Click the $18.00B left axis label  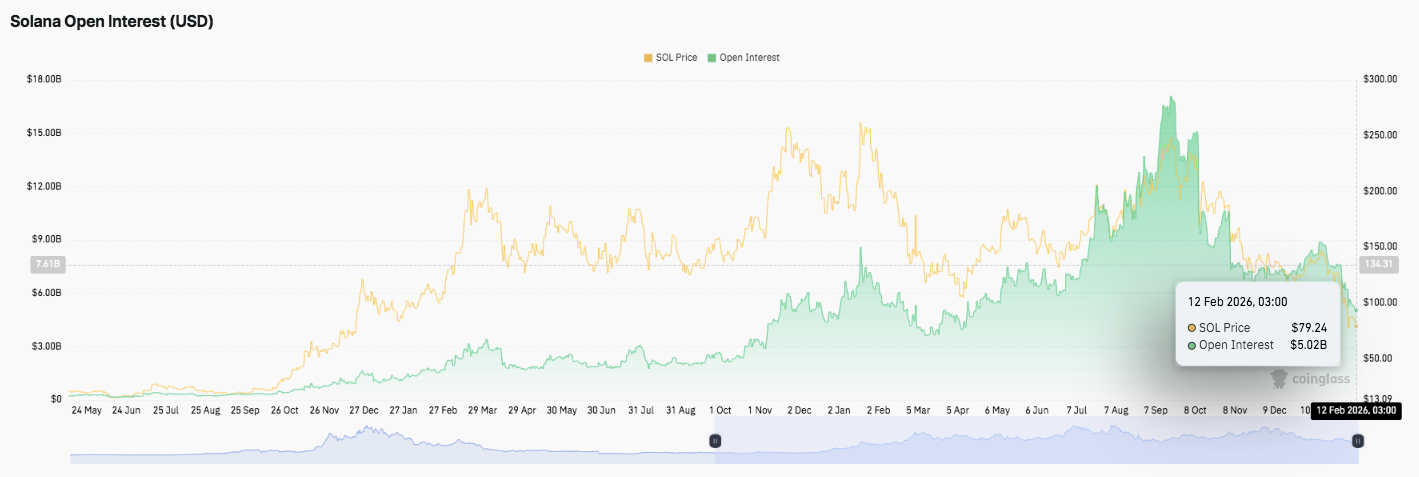(x=44, y=79)
